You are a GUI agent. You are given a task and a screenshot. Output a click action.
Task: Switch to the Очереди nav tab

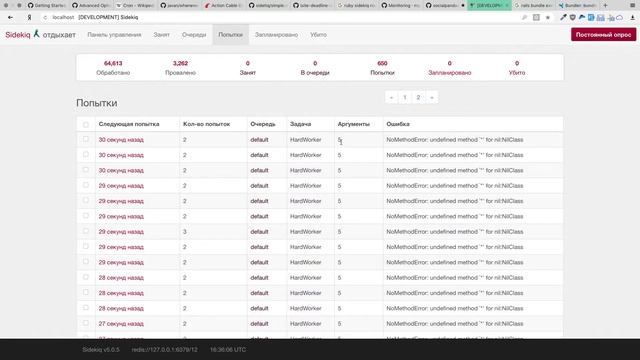(x=194, y=35)
